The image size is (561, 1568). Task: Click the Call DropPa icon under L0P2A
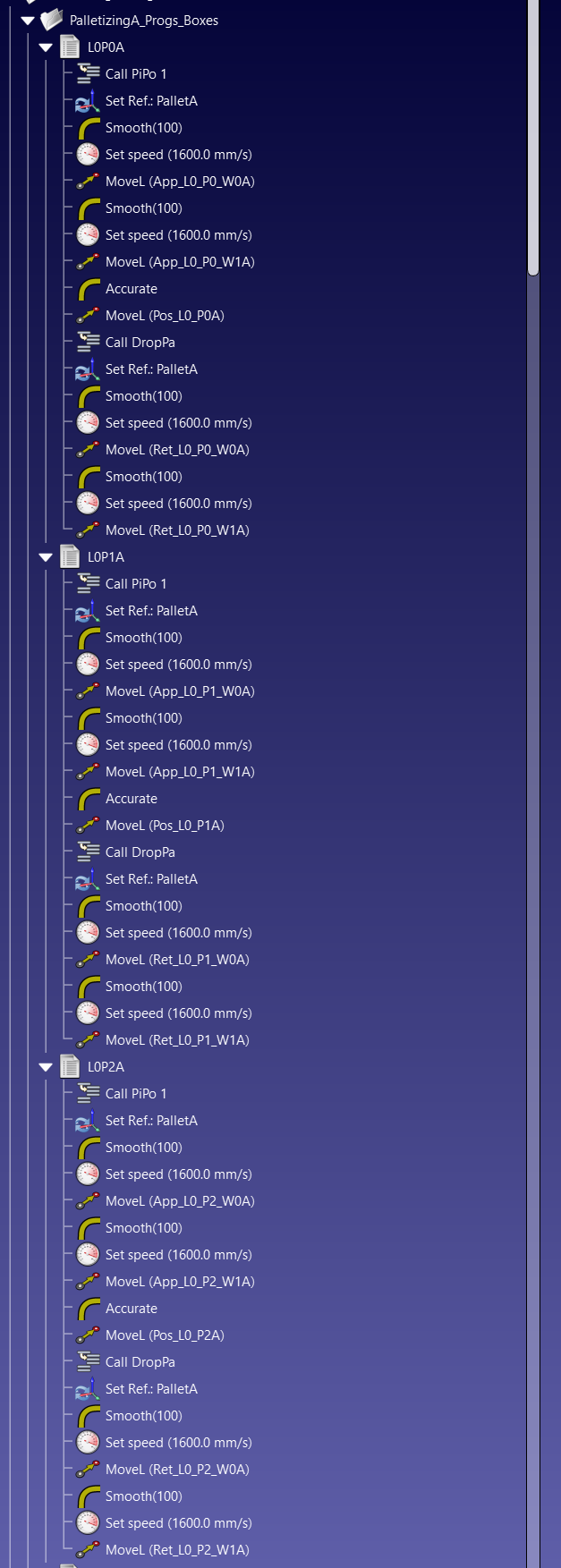coord(88,1362)
